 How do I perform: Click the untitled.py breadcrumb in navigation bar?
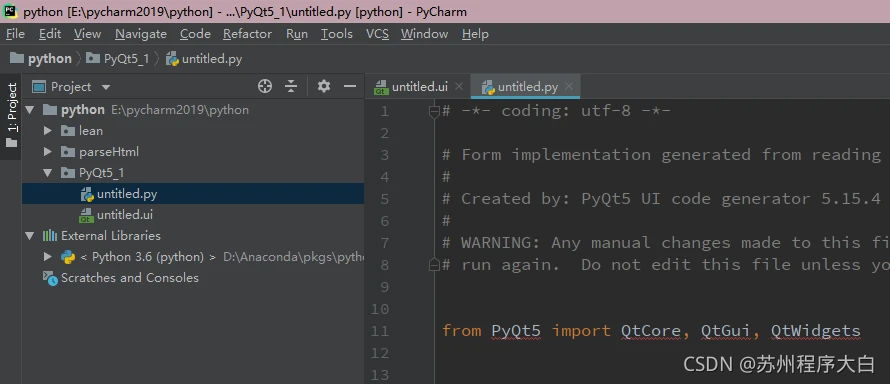[x=204, y=59]
